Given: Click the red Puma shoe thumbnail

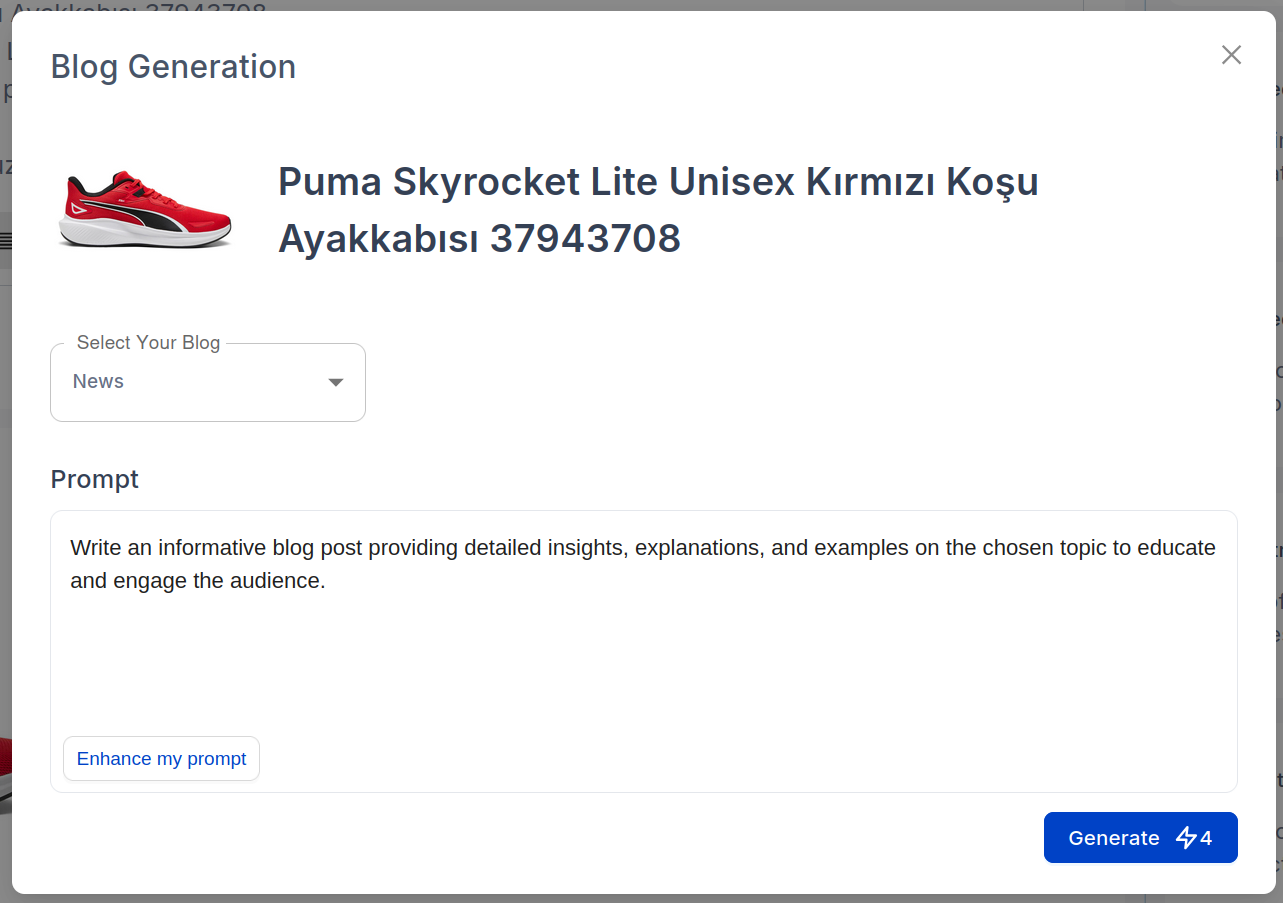Looking at the screenshot, I should pos(146,210).
